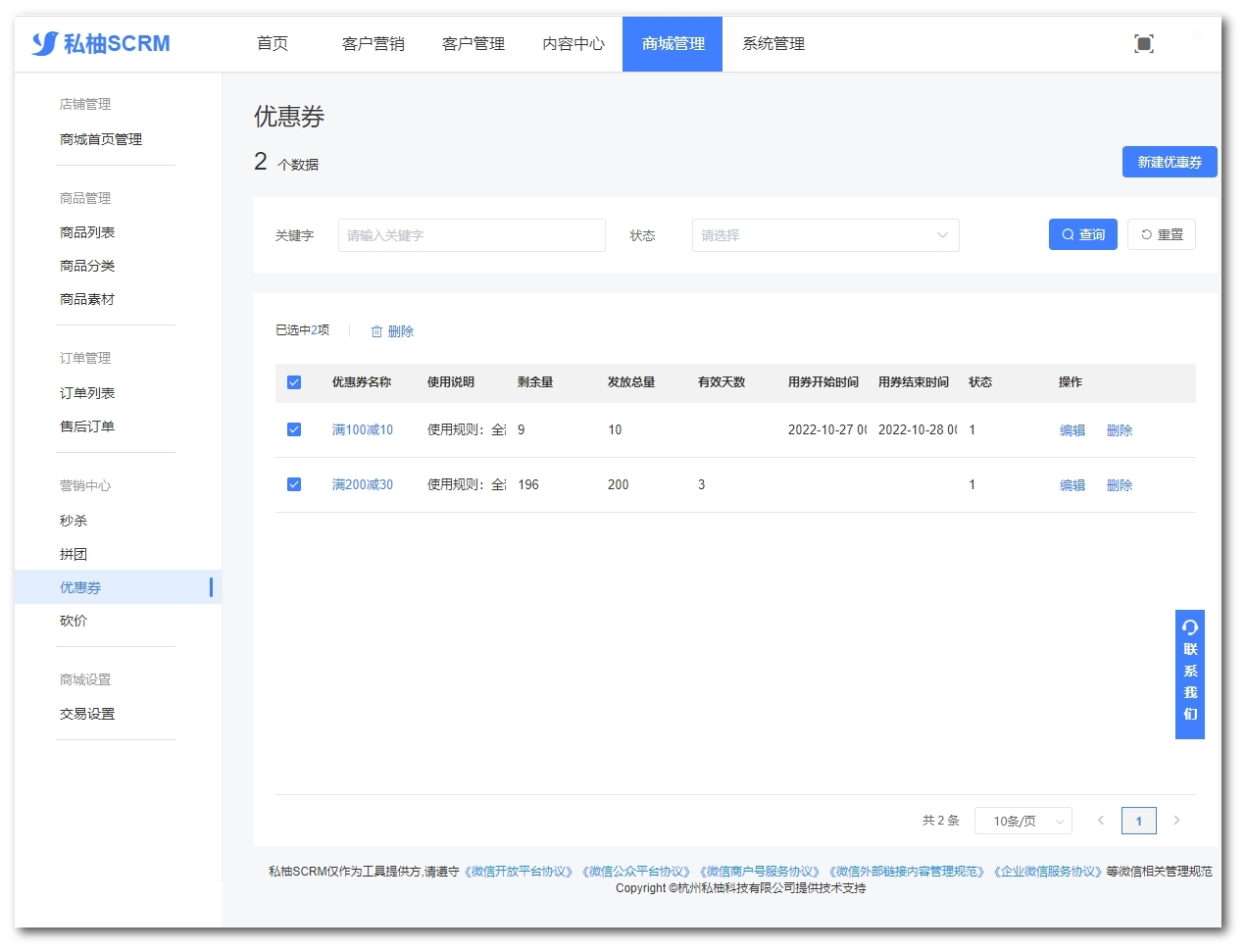Go to the next page arrow
The image size is (1246, 952).
pos(1176,821)
